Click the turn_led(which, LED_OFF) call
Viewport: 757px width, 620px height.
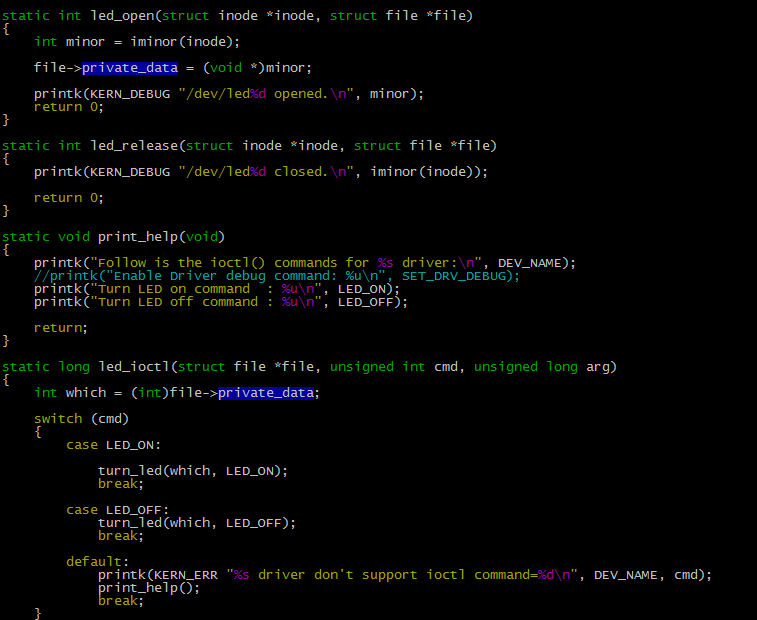pyautogui.click(x=197, y=523)
